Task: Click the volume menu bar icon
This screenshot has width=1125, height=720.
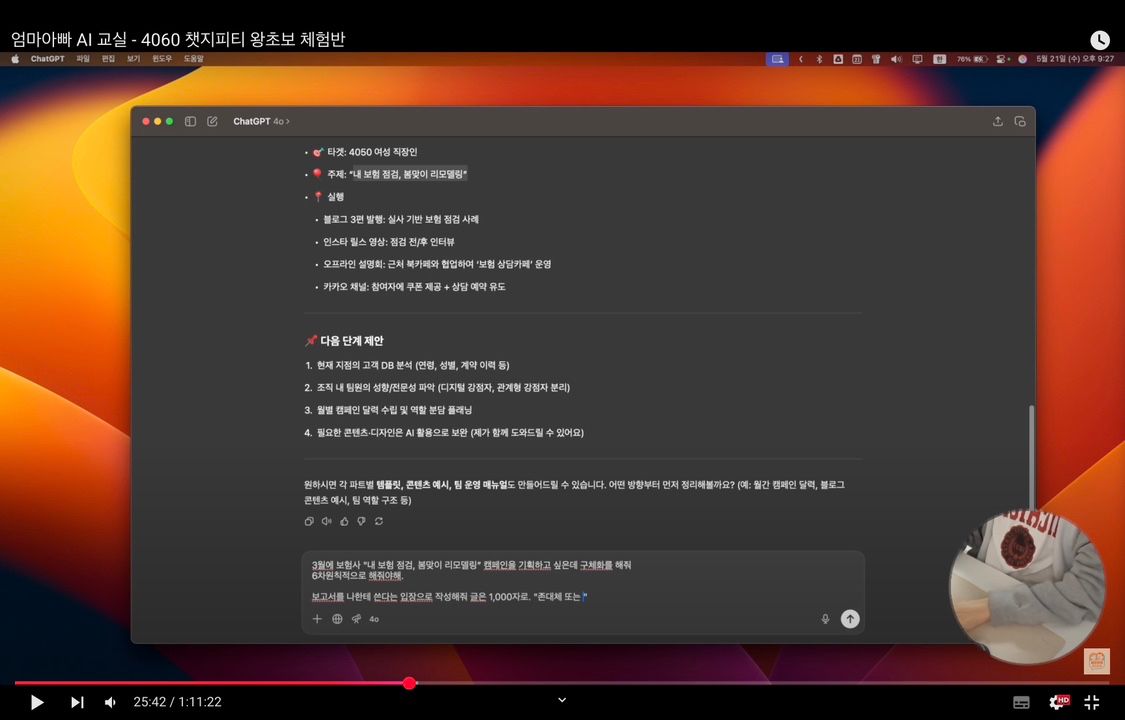Action: tap(896, 59)
